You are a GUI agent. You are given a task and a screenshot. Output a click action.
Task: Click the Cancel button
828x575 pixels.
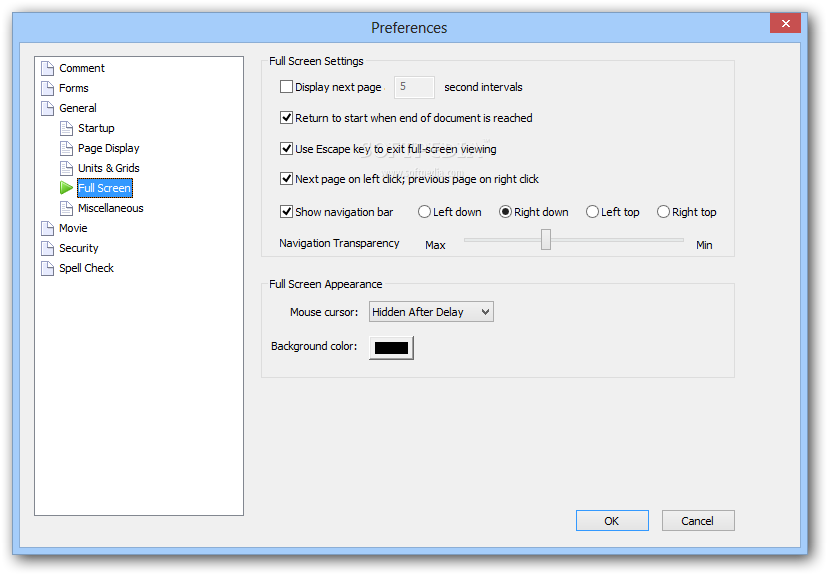[698, 521]
